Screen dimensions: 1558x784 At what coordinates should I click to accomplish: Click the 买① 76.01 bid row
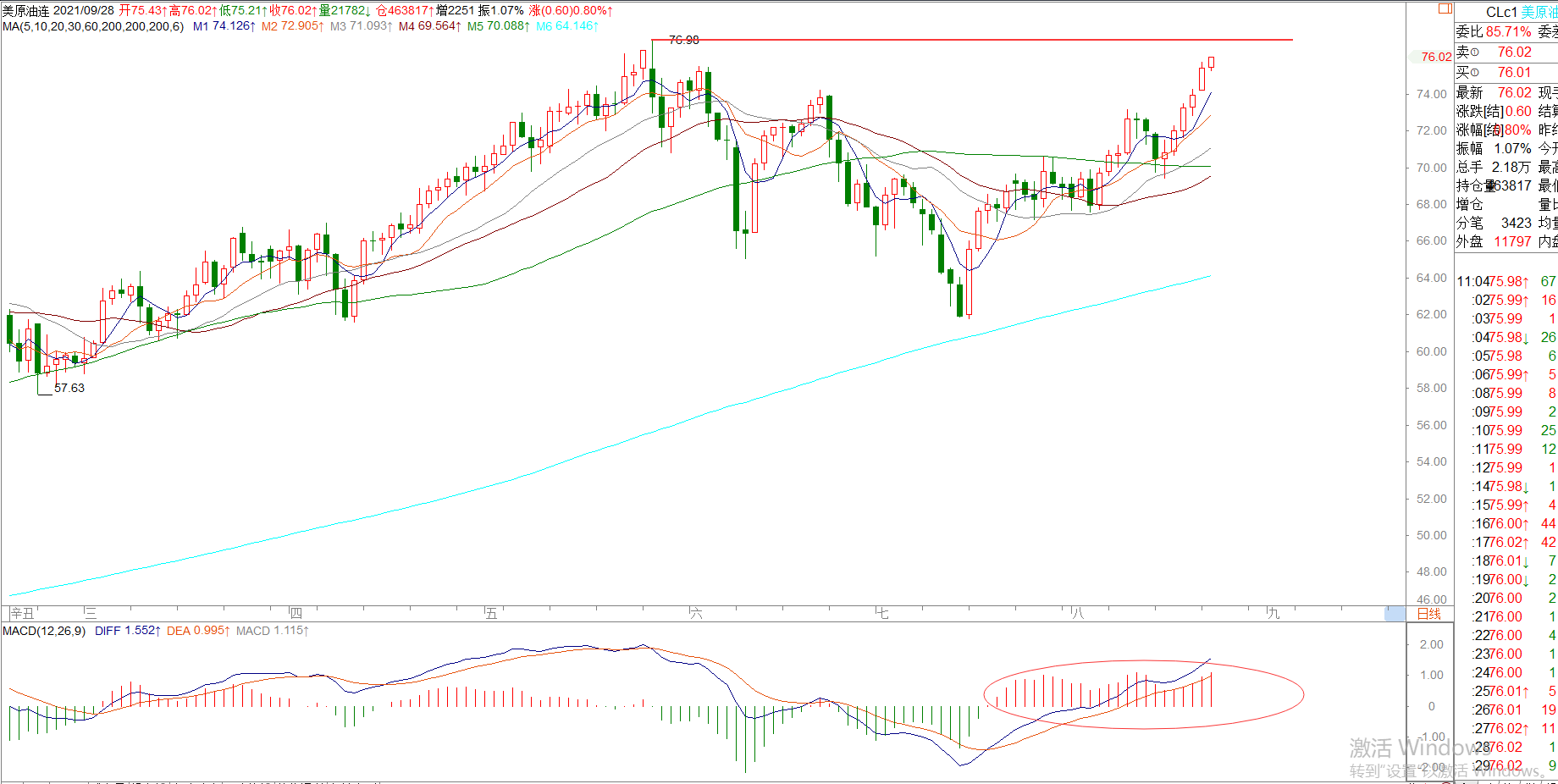(1494, 73)
